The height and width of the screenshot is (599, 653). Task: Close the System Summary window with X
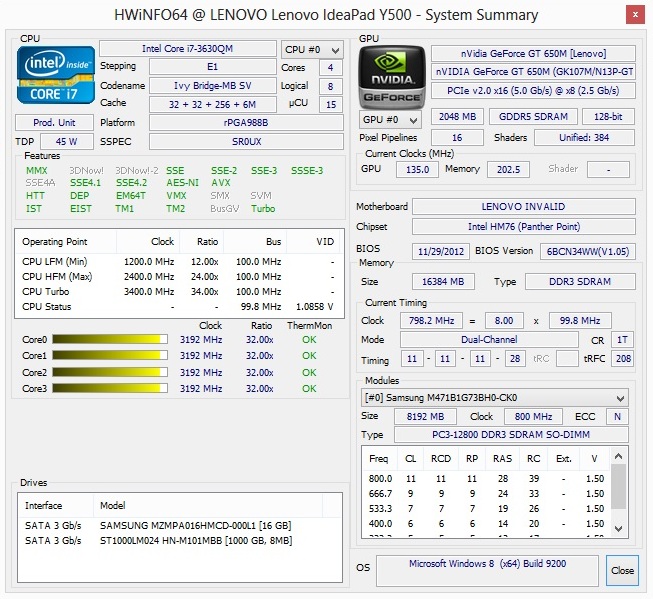pyautogui.click(x=635, y=15)
